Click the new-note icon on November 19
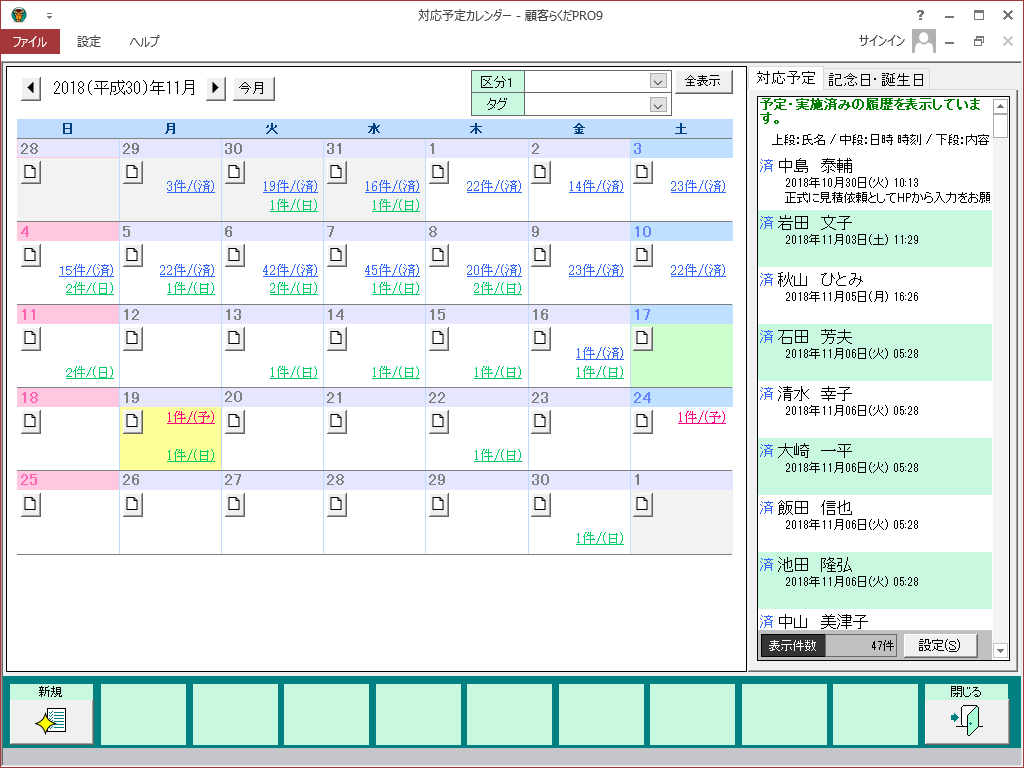Viewport: 1024px width, 768px height. click(x=132, y=421)
